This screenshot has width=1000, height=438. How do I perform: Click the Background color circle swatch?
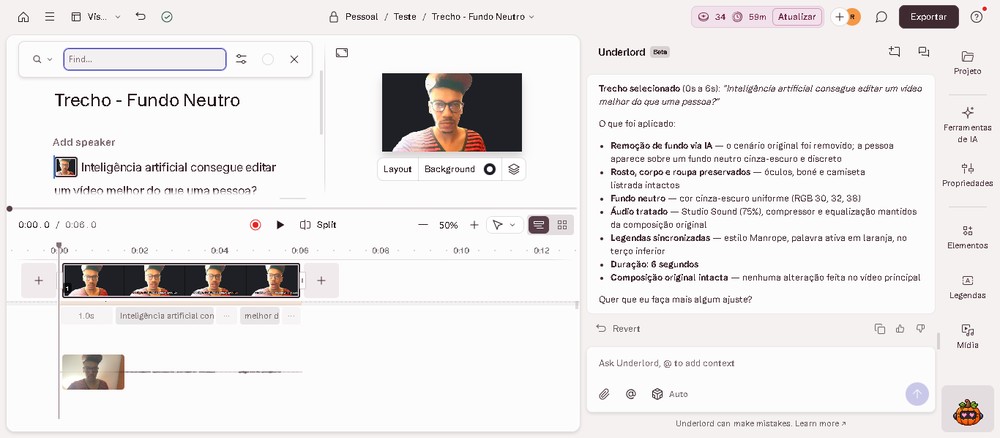click(490, 169)
